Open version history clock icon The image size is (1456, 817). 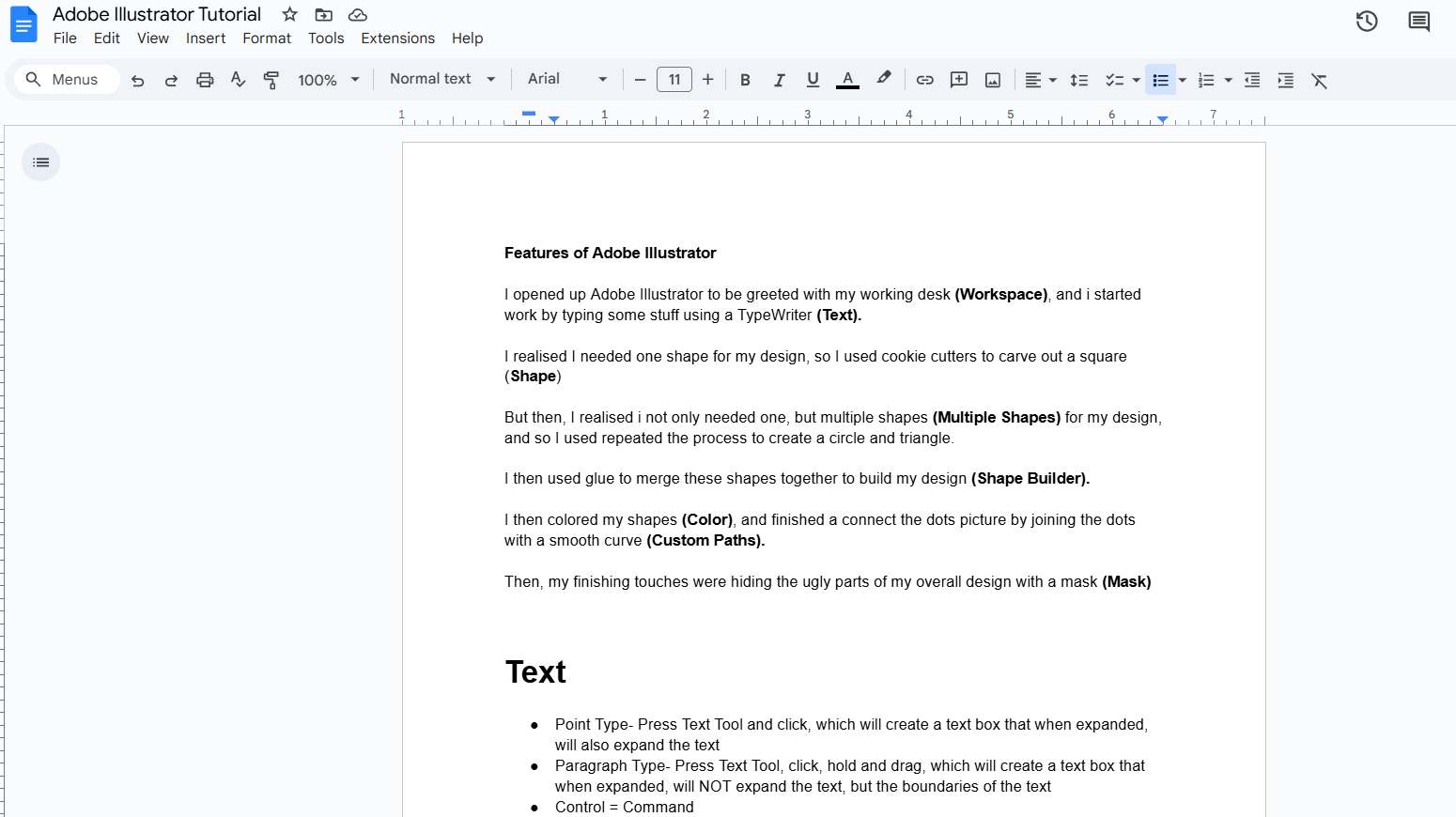(1367, 22)
